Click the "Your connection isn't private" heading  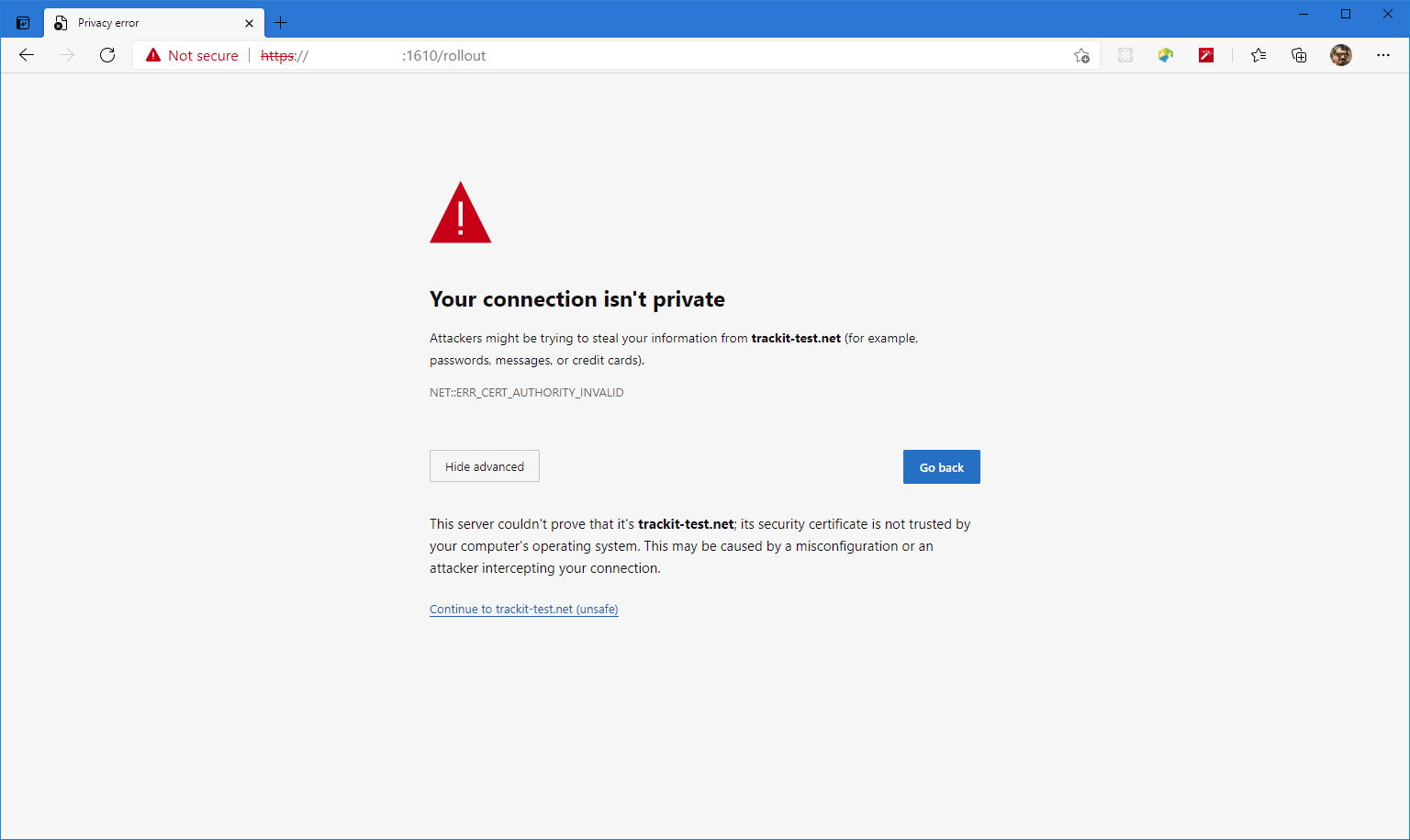tap(577, 299)
